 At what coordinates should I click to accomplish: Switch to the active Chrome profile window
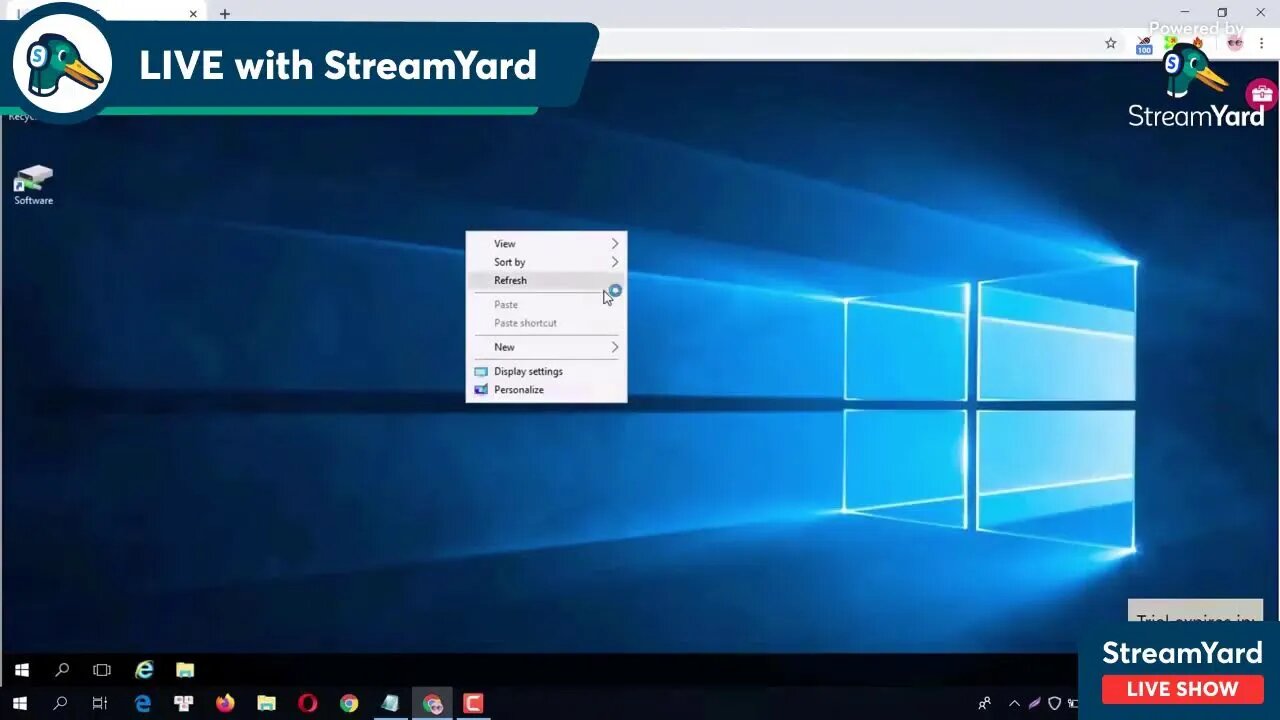tap(432, 703)
